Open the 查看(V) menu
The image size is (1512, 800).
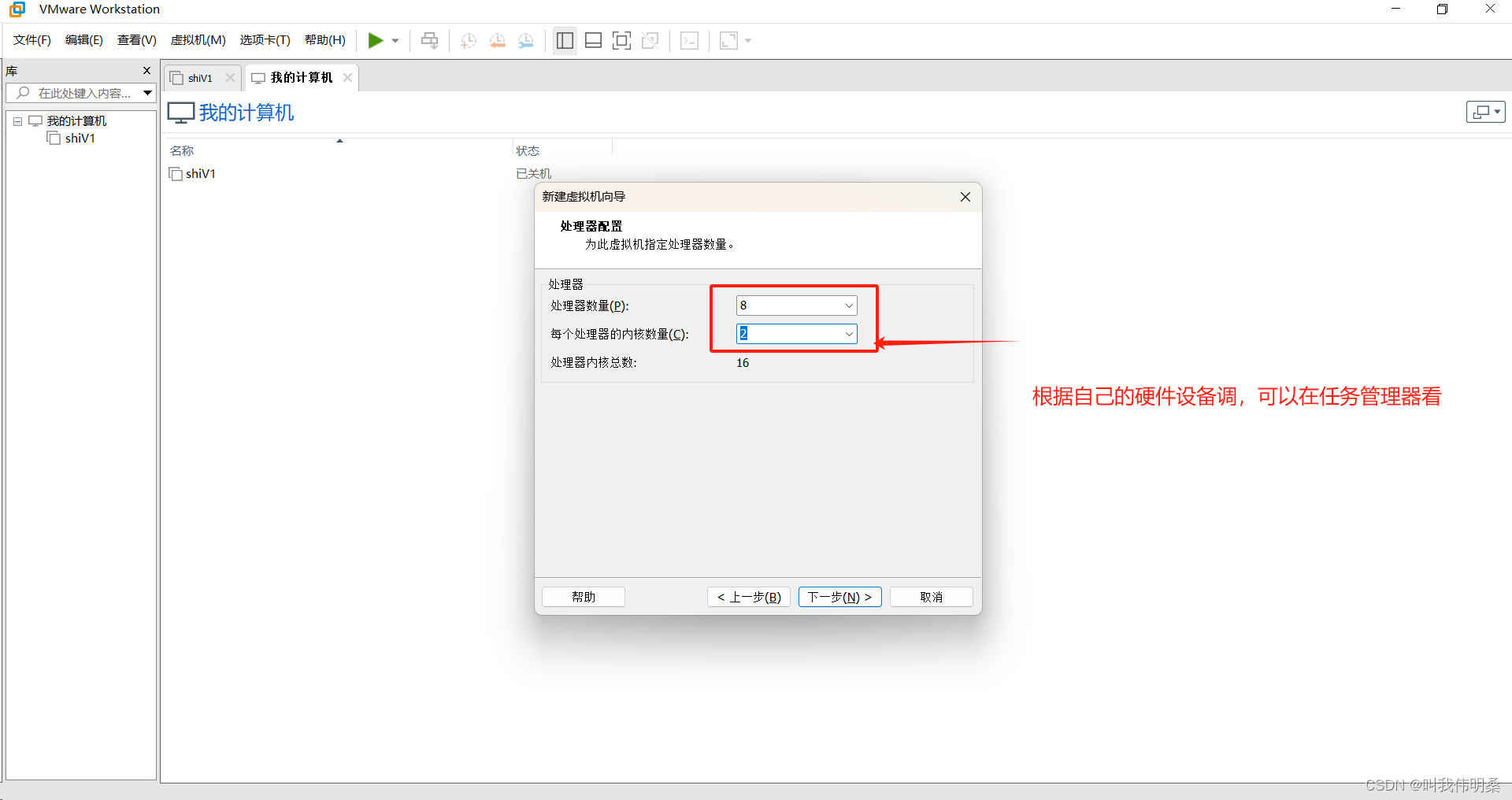137,40
